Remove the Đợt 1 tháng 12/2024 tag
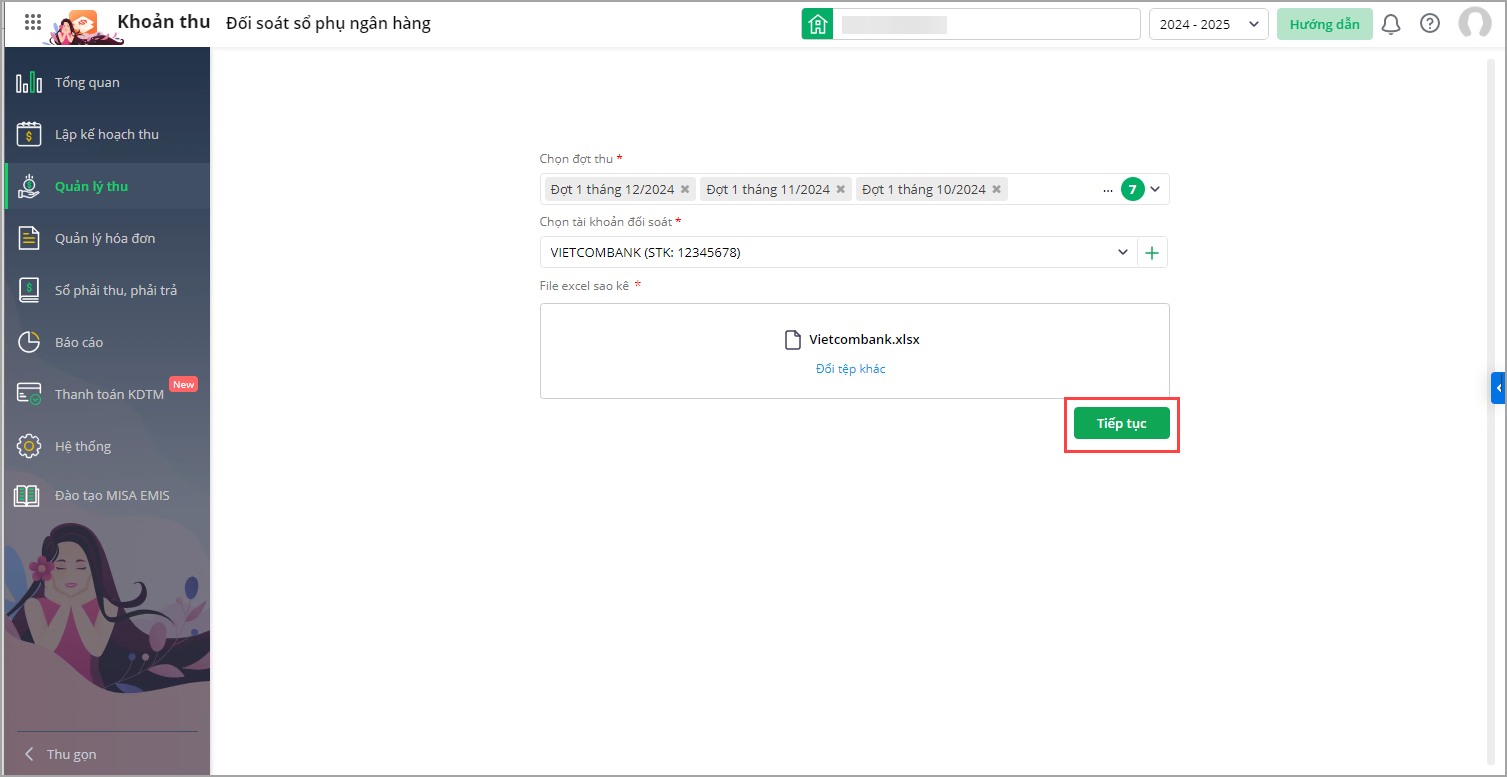This screenshot has height=777, width=1507. pos(685,189)
